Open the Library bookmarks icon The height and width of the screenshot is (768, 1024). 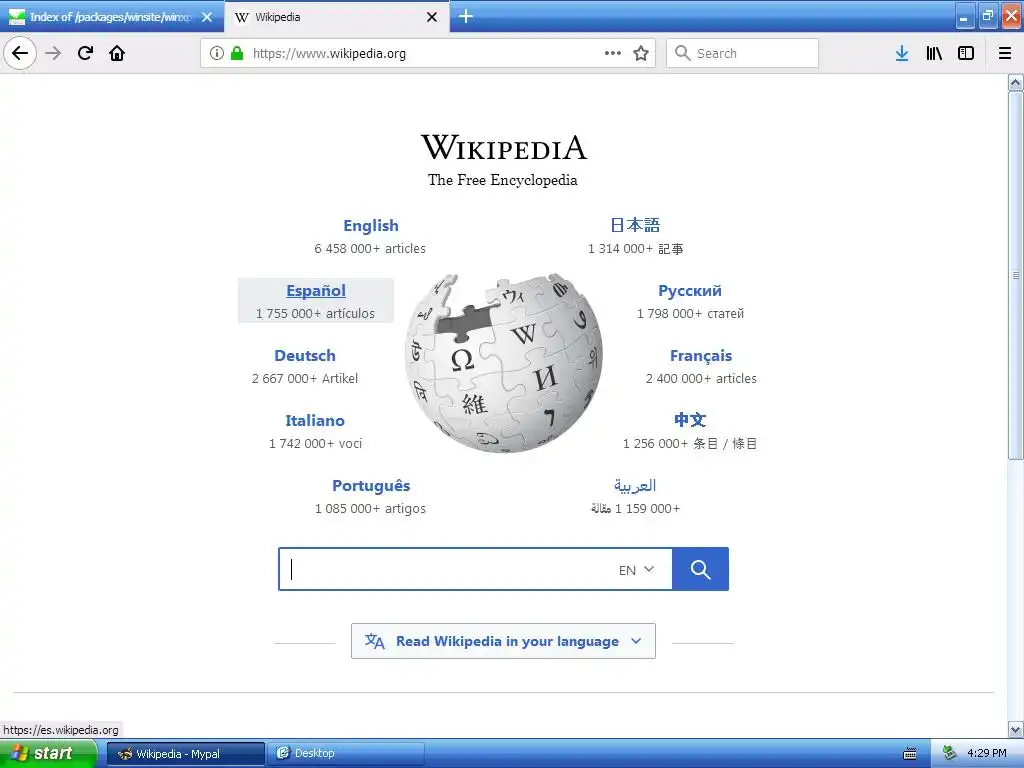click(x=934, y=53)
